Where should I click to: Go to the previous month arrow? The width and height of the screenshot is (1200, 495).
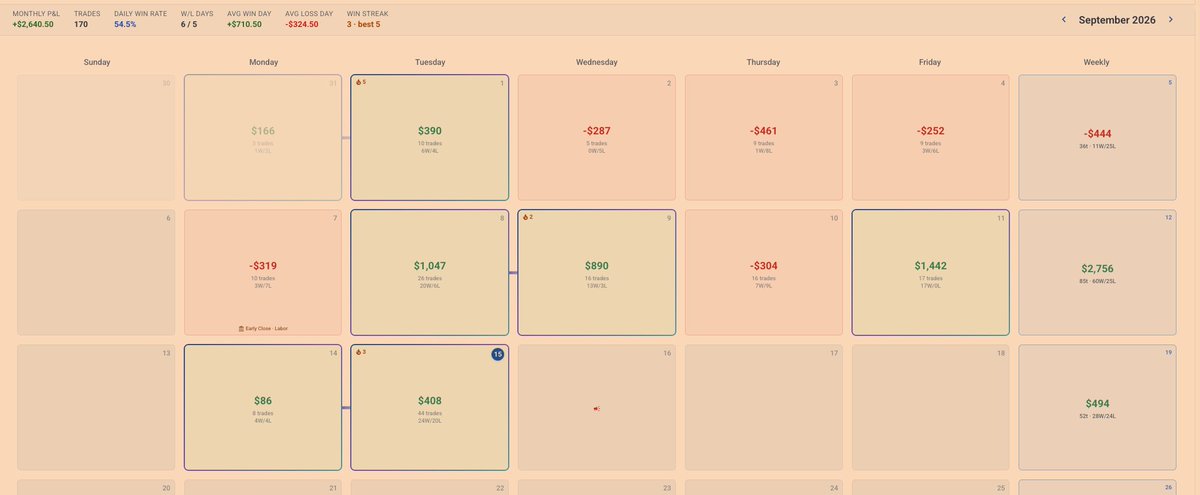click(1063, 20)
